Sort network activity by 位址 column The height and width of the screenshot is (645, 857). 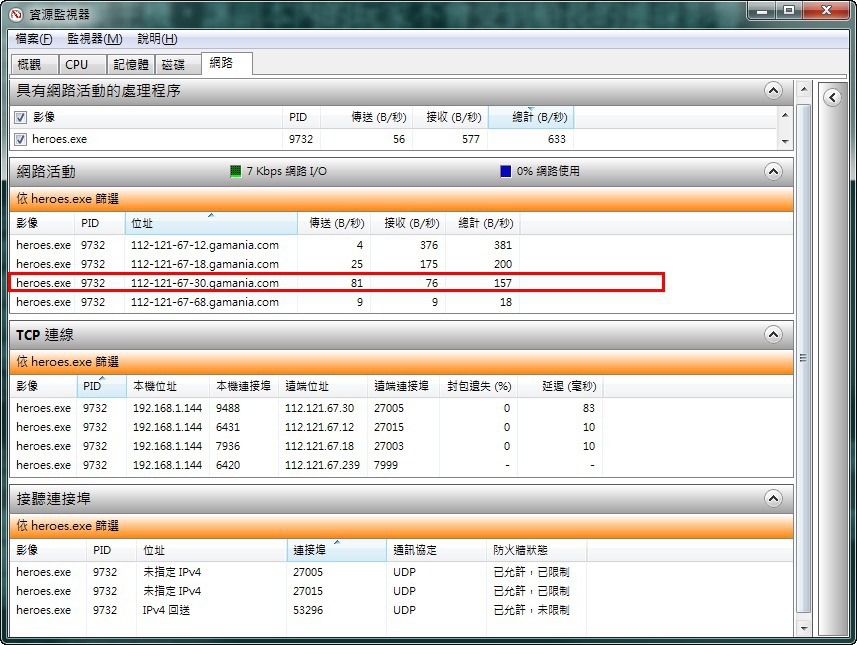coord(211,223)
